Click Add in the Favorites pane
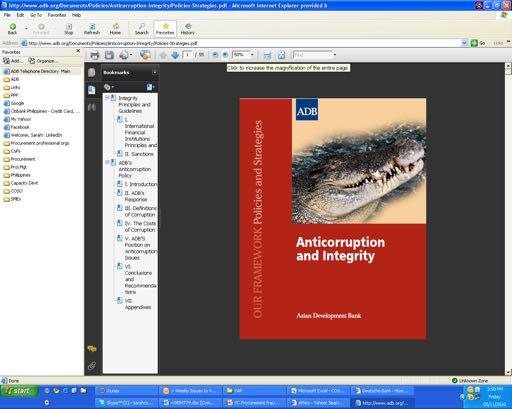 (x=13, y=61)
